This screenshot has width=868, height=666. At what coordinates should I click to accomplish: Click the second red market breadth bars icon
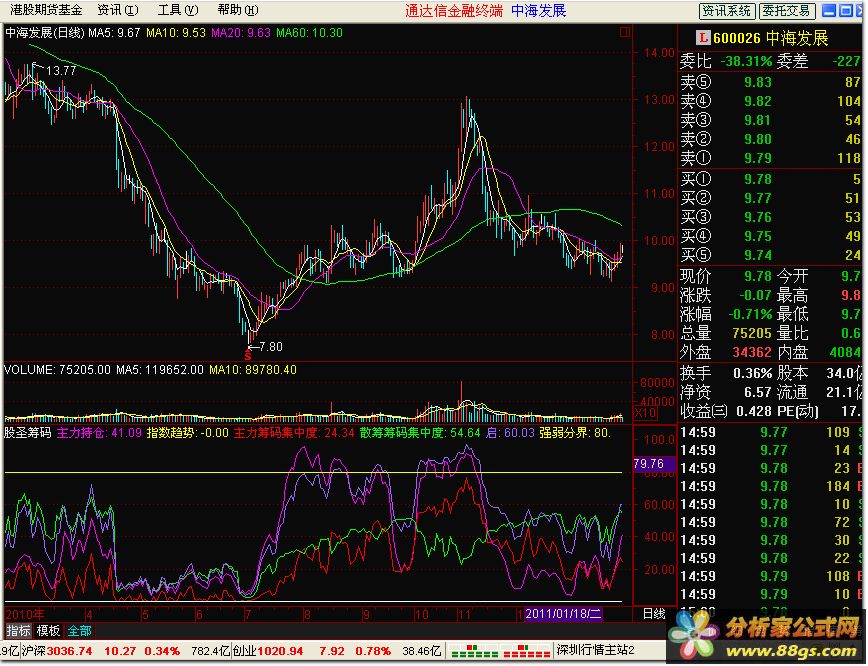pos(525,650)
